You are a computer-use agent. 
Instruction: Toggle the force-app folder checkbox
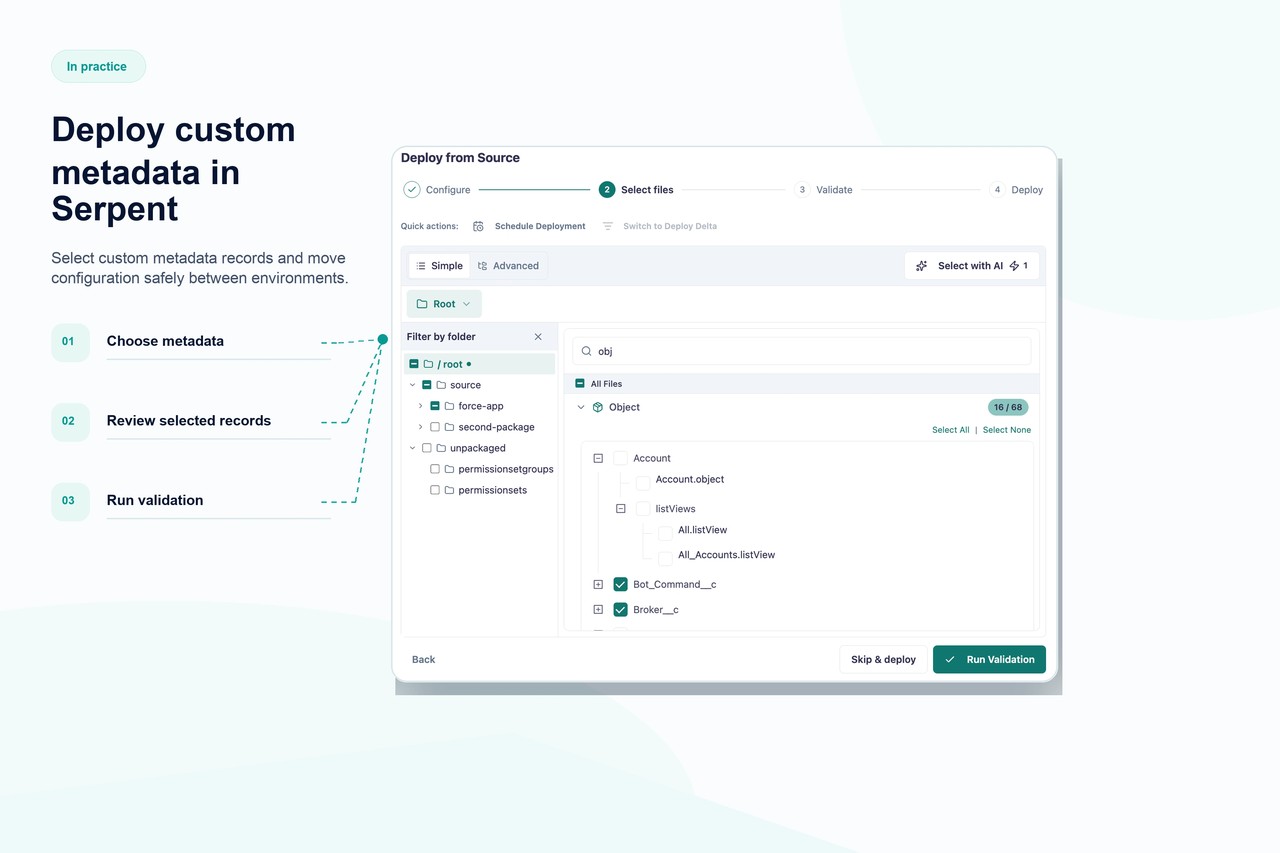(x=435, y=406)
